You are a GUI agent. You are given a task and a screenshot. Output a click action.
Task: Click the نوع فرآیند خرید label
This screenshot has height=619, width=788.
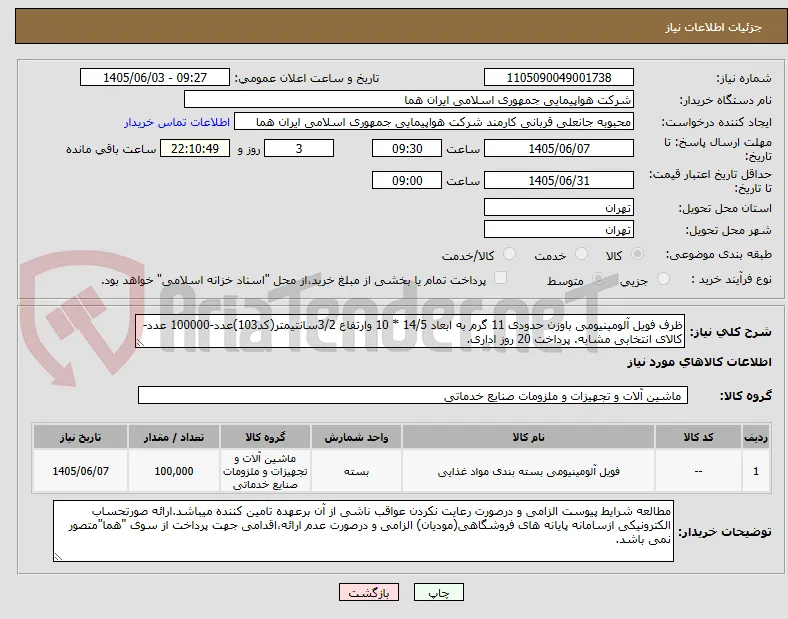(x=731, y=279)
